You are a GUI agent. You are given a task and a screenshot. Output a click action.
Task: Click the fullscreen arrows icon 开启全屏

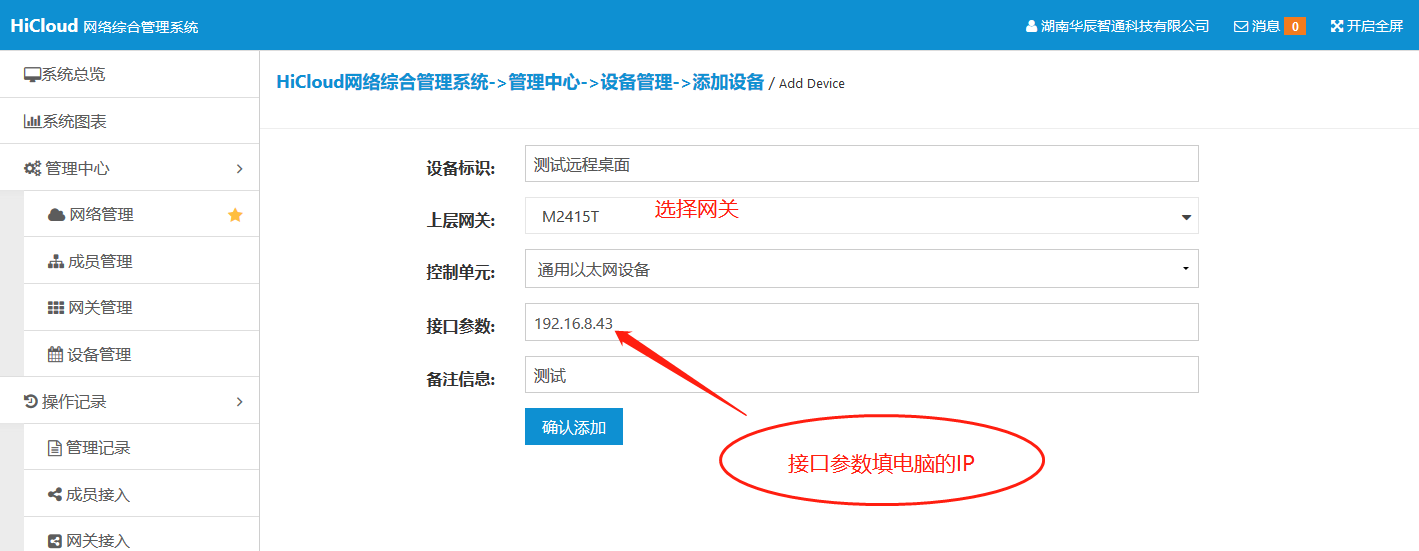tap(1337, 27)
